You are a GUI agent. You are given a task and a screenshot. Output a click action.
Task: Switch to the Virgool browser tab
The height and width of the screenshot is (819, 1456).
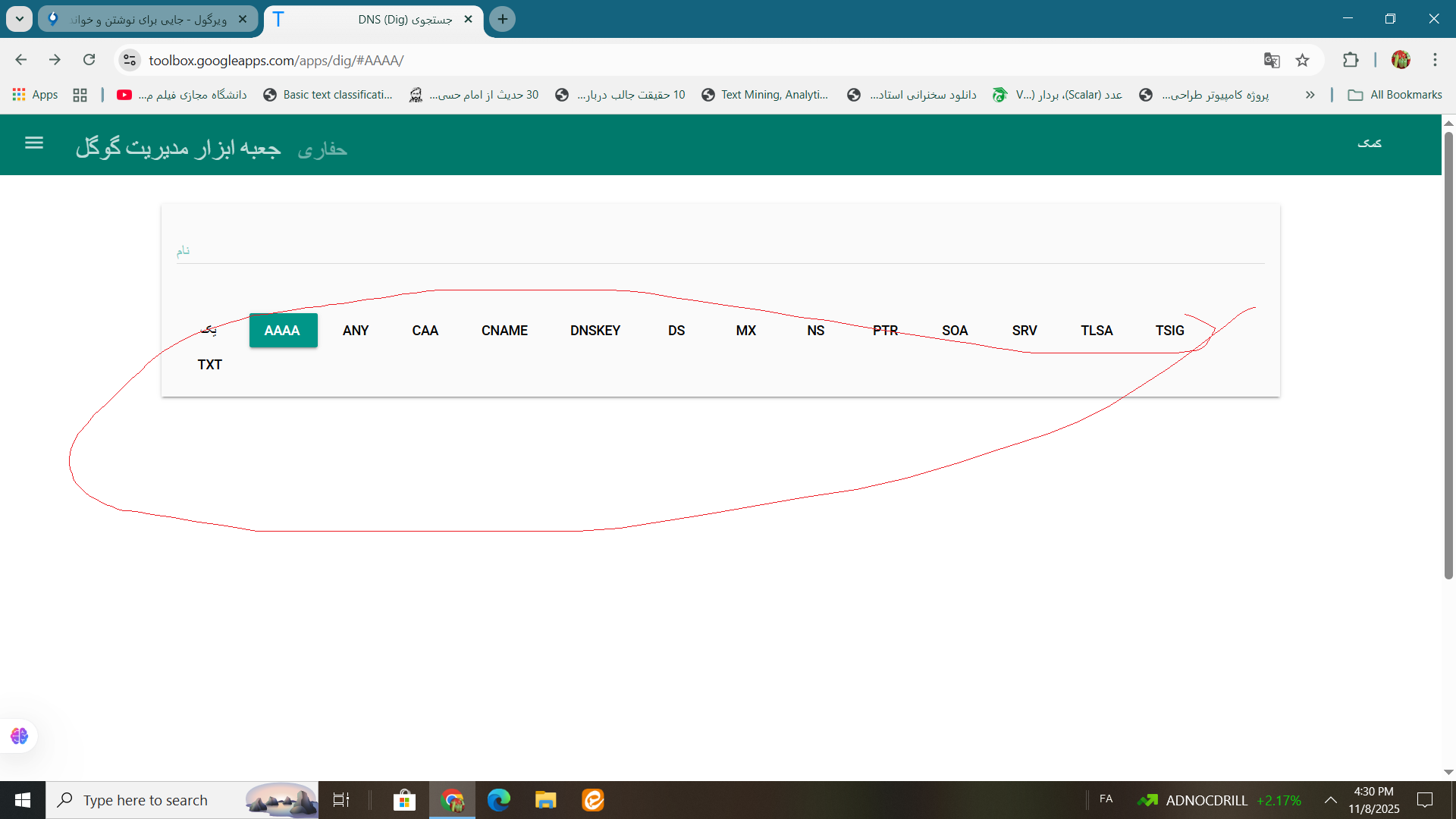click(x=148, y=20)
